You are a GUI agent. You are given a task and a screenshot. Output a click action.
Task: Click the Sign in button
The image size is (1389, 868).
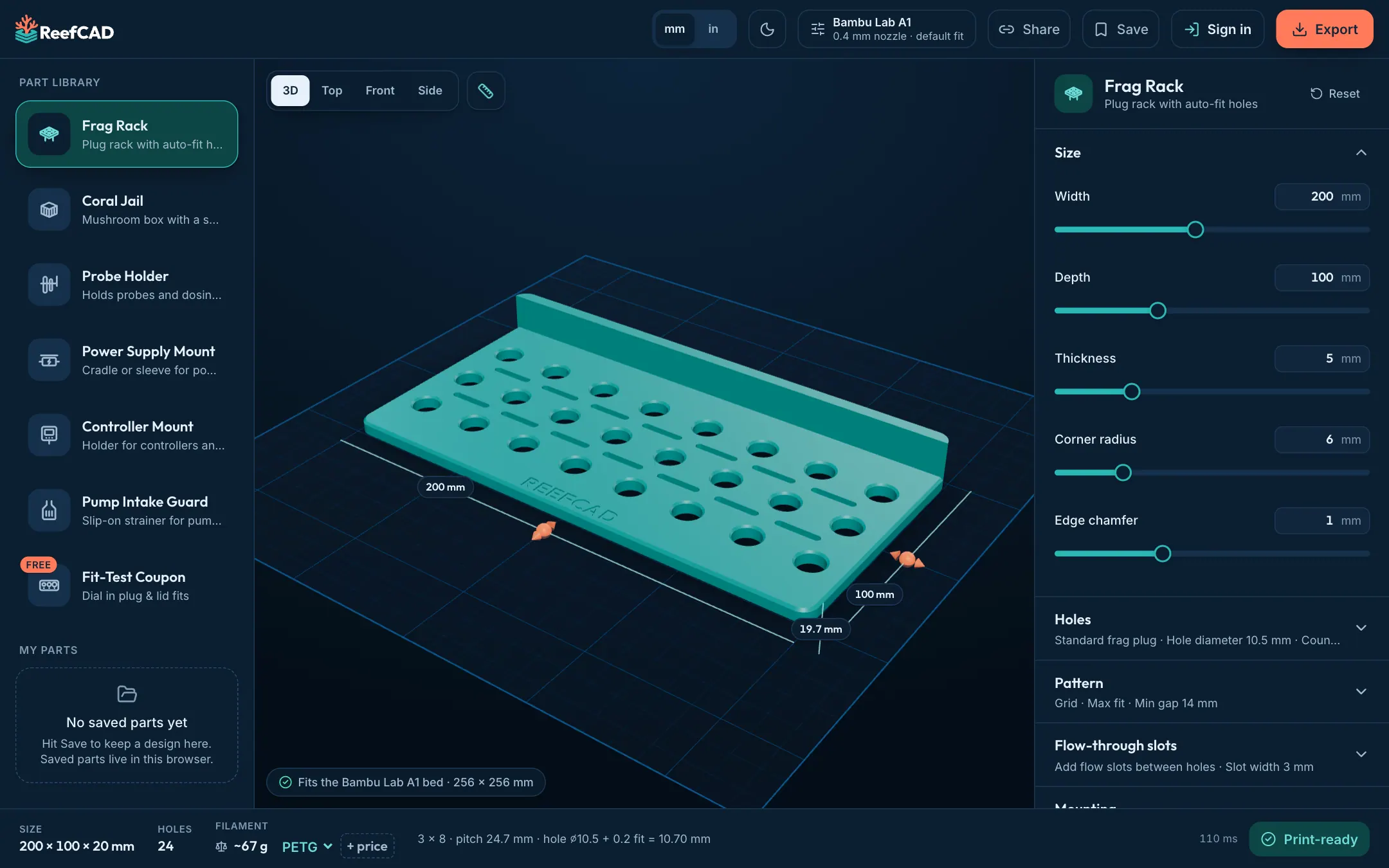coord(1217,29)
